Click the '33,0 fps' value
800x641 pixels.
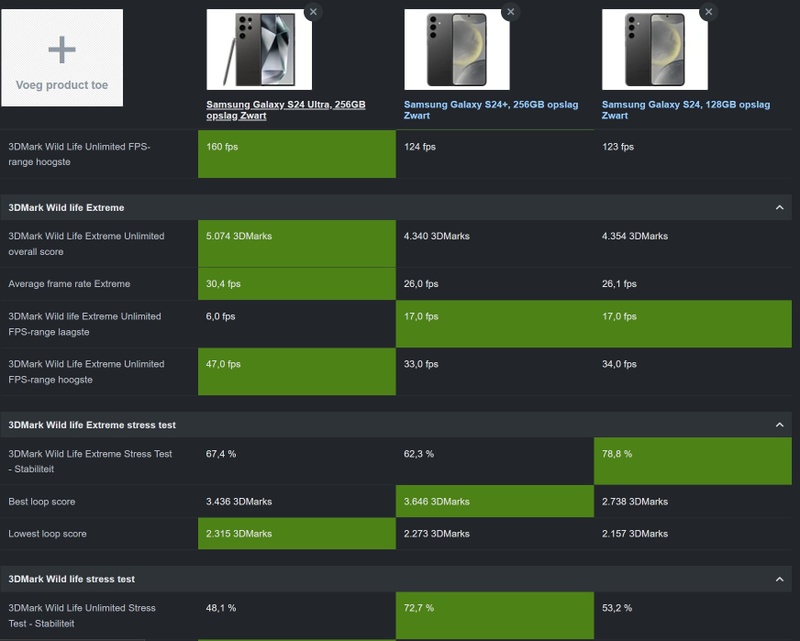click(421, 364)
